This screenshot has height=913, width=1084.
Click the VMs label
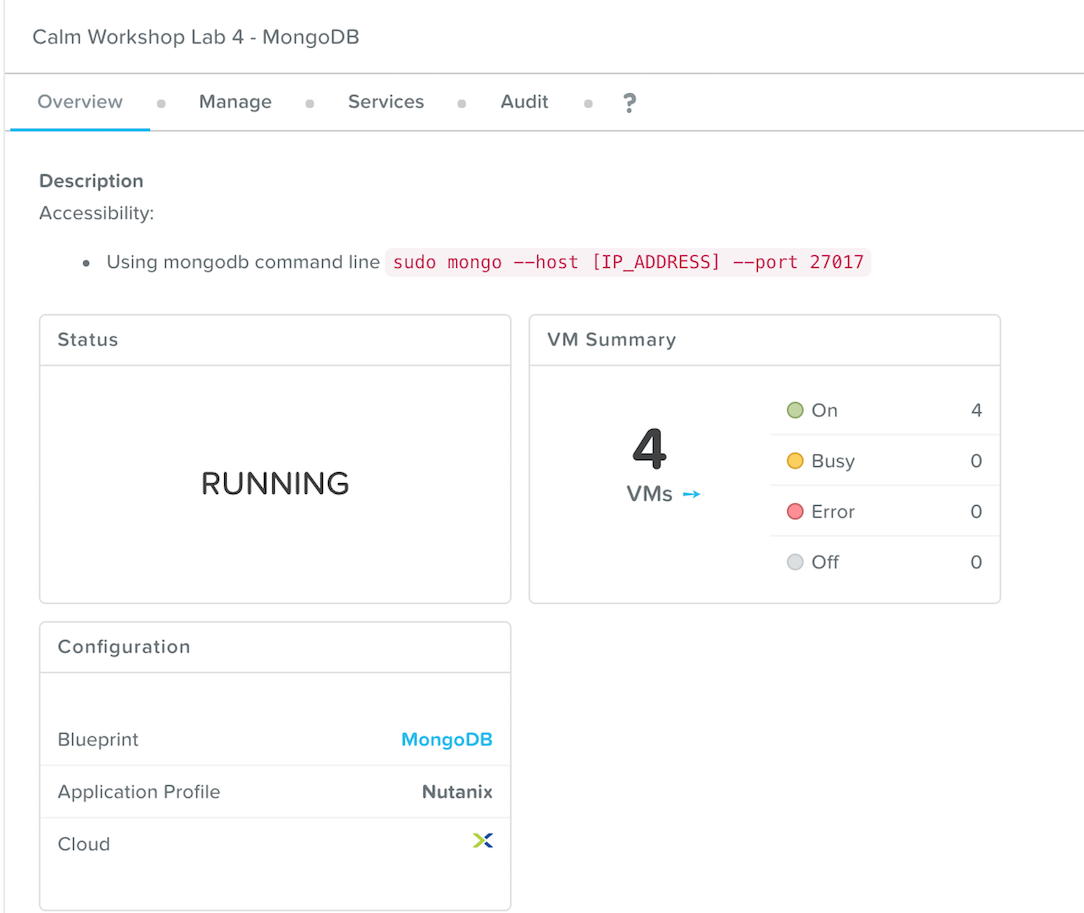tap(649, 494)
